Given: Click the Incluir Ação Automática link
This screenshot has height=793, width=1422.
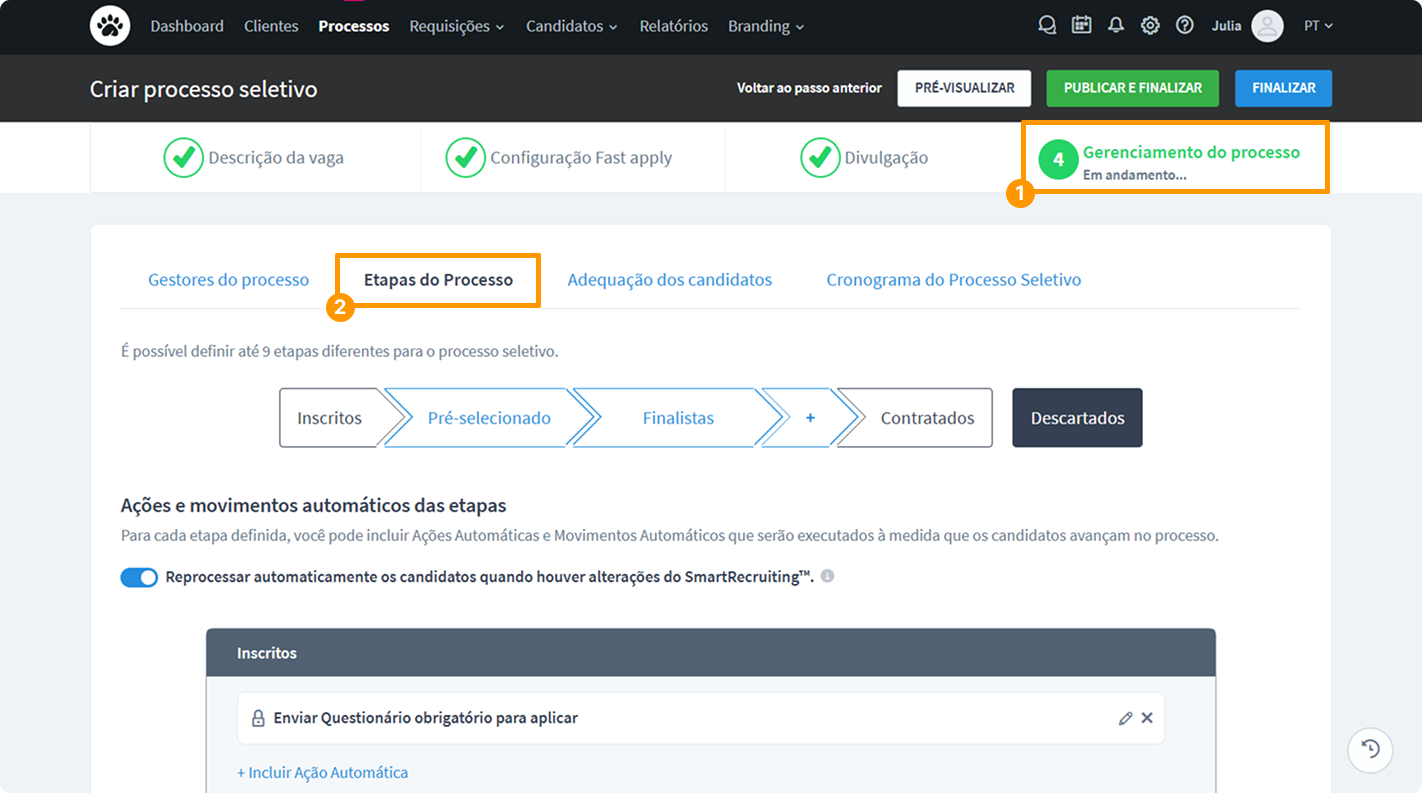Looking at the screenshot, I should [322, 772].
